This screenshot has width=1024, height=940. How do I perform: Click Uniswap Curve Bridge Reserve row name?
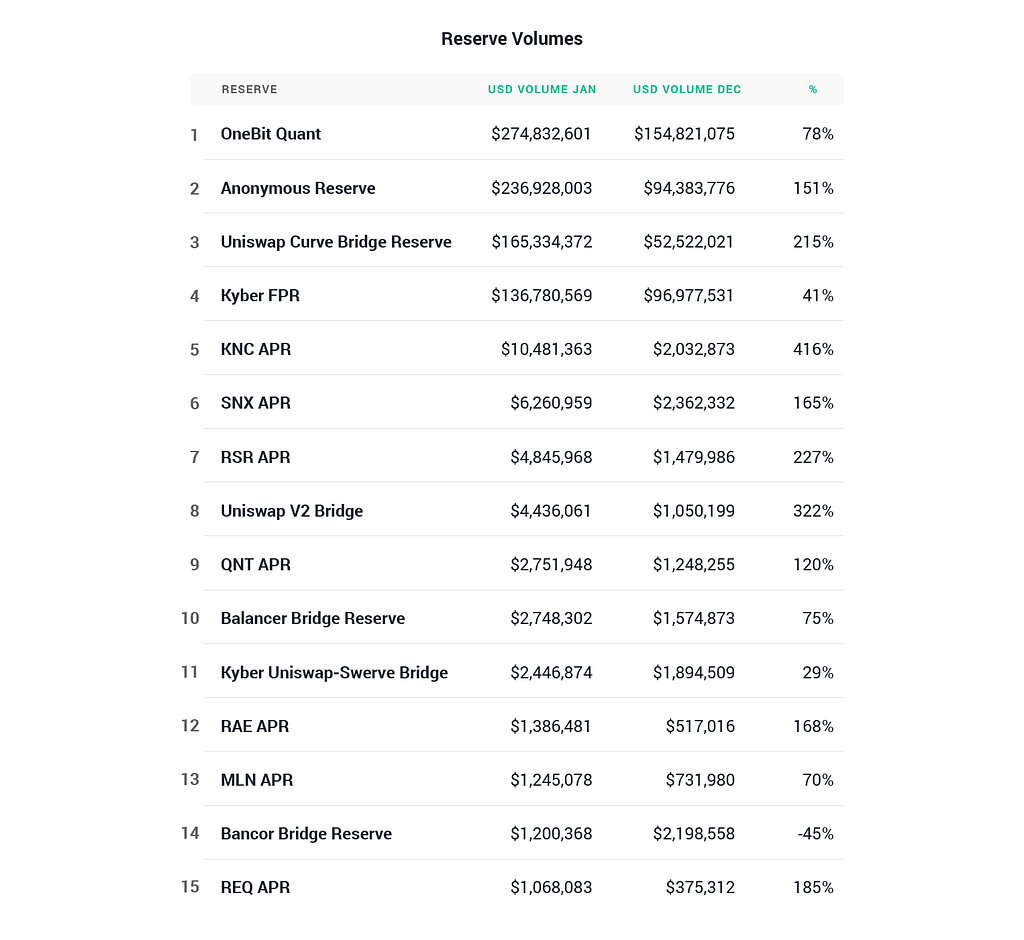tap(336, 242)
